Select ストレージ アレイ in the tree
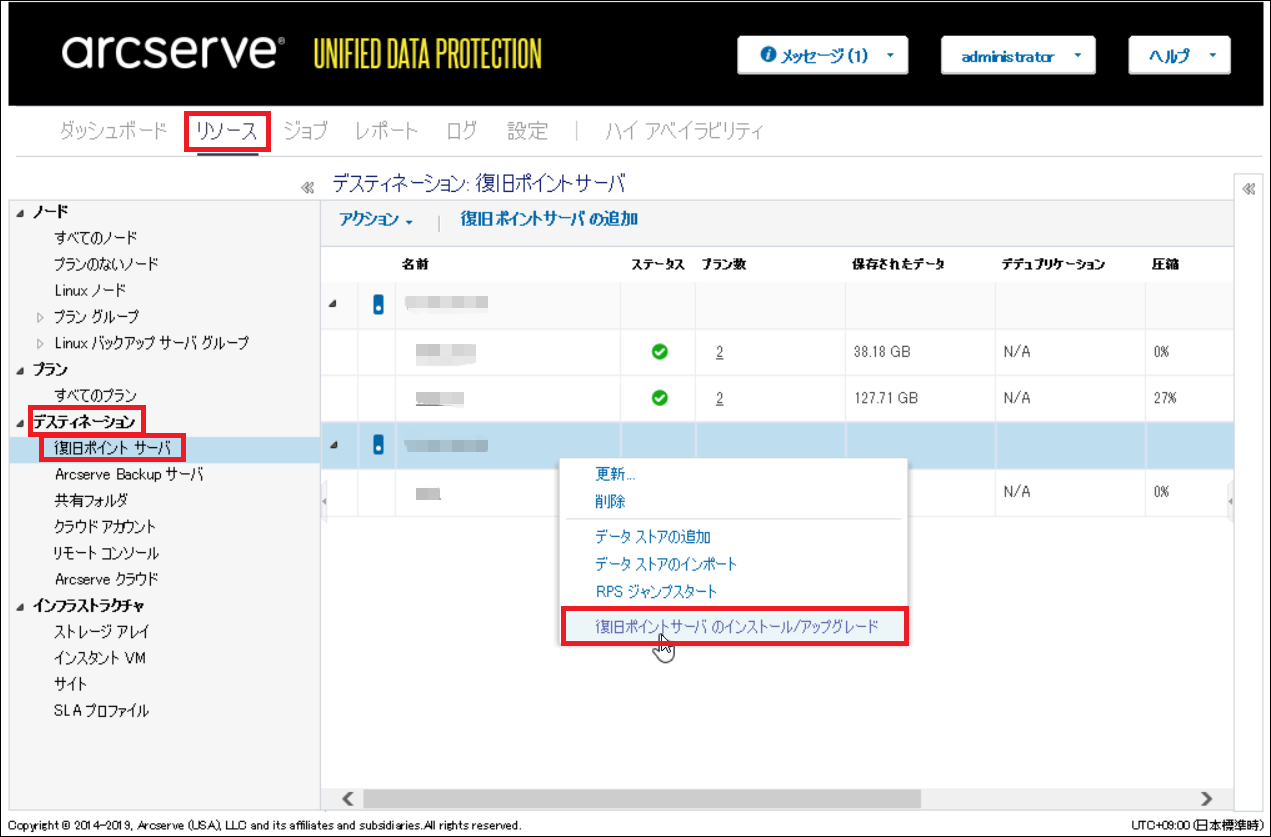The width and height of the screenshot is (1271, 837). [101, 632]
